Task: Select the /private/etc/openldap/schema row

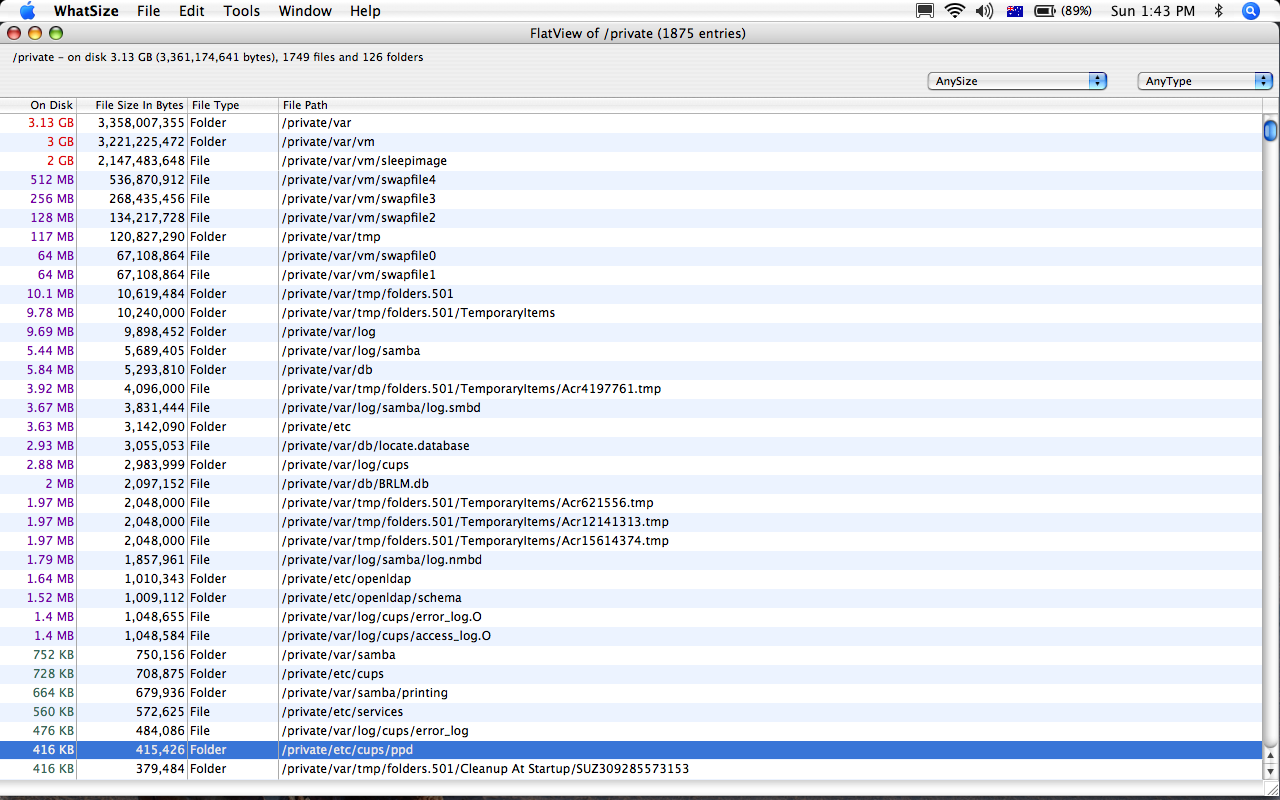Action: [631, 598]
